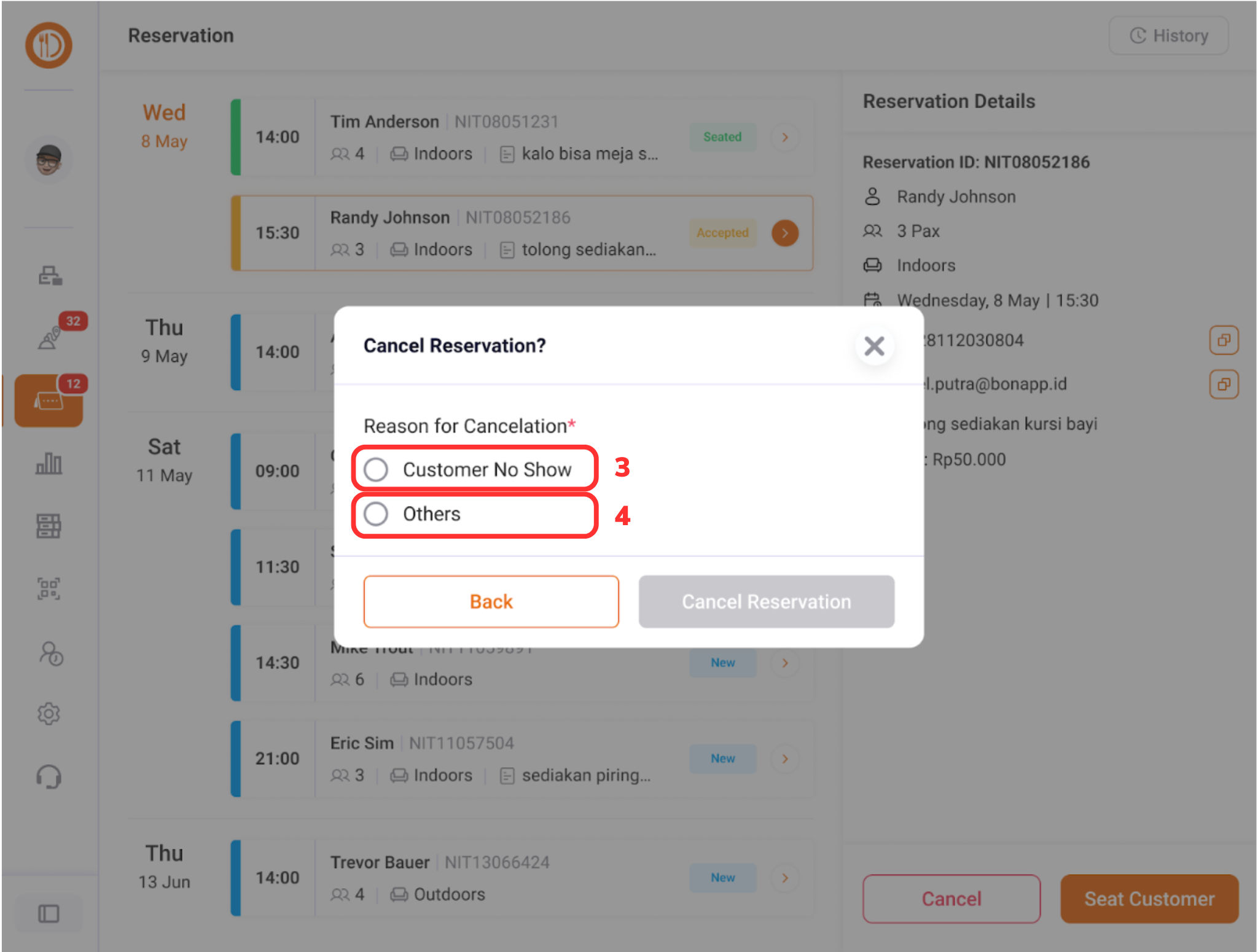Open the bar chart reports icon
The image size is (1258, 952).
pyautogui.click(x=49, y=463)
